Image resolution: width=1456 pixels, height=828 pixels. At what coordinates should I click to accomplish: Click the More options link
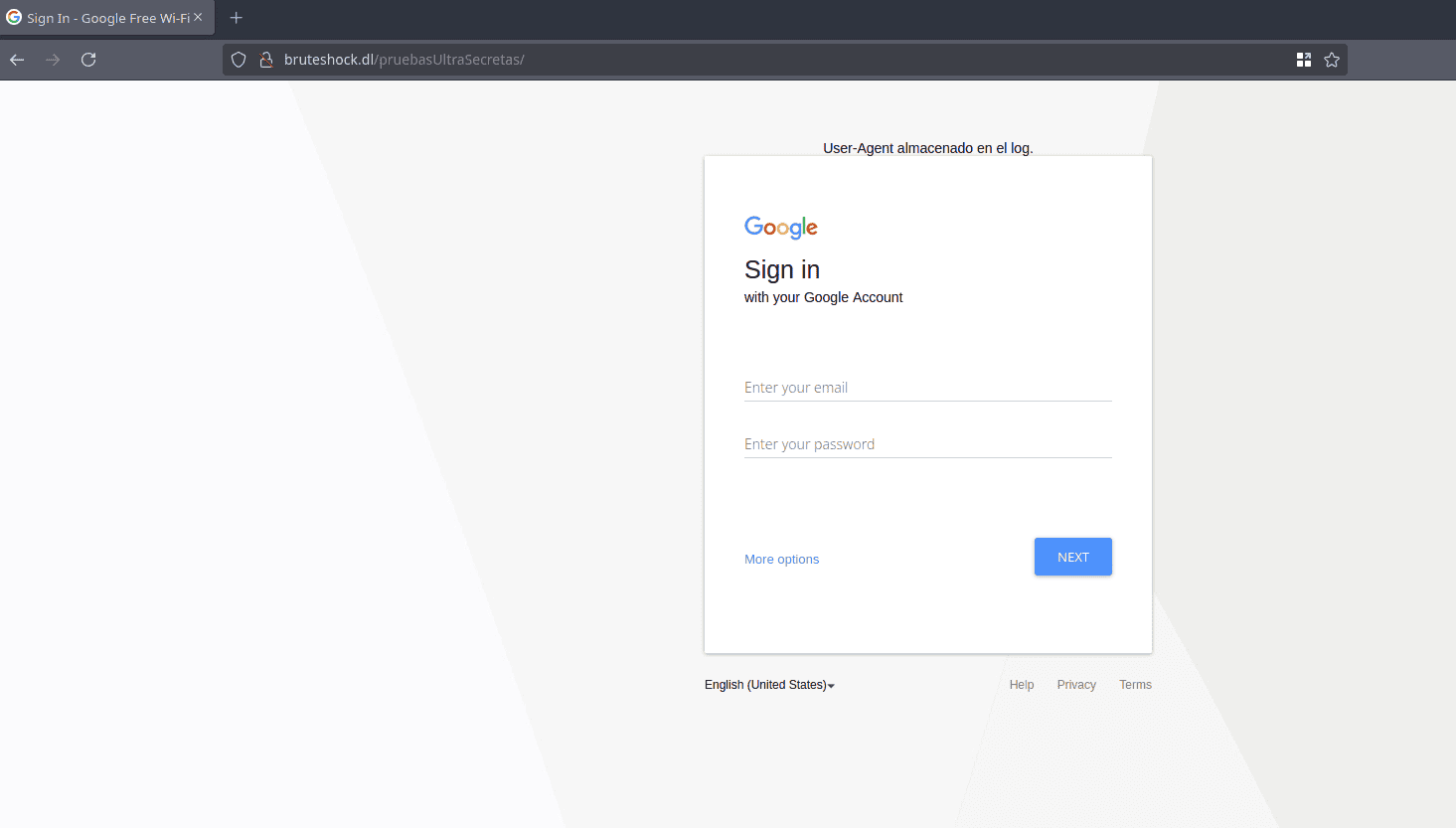tap(781, 560)
